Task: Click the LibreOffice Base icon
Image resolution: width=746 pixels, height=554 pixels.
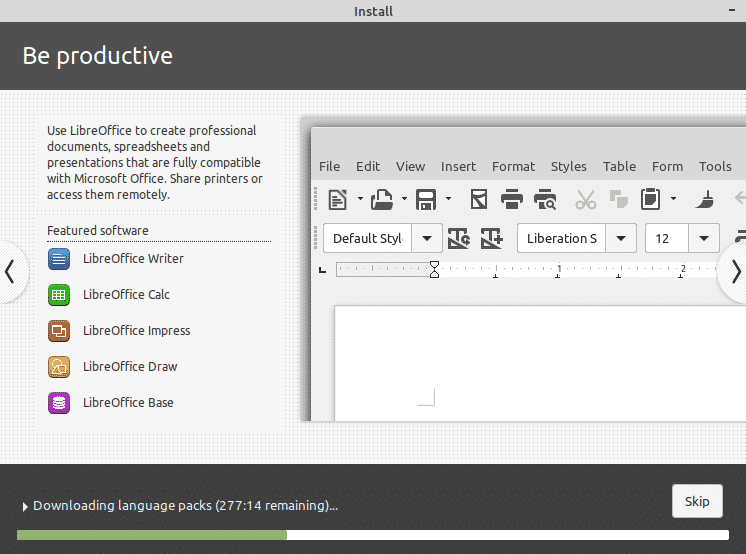Action: [59, 403]
